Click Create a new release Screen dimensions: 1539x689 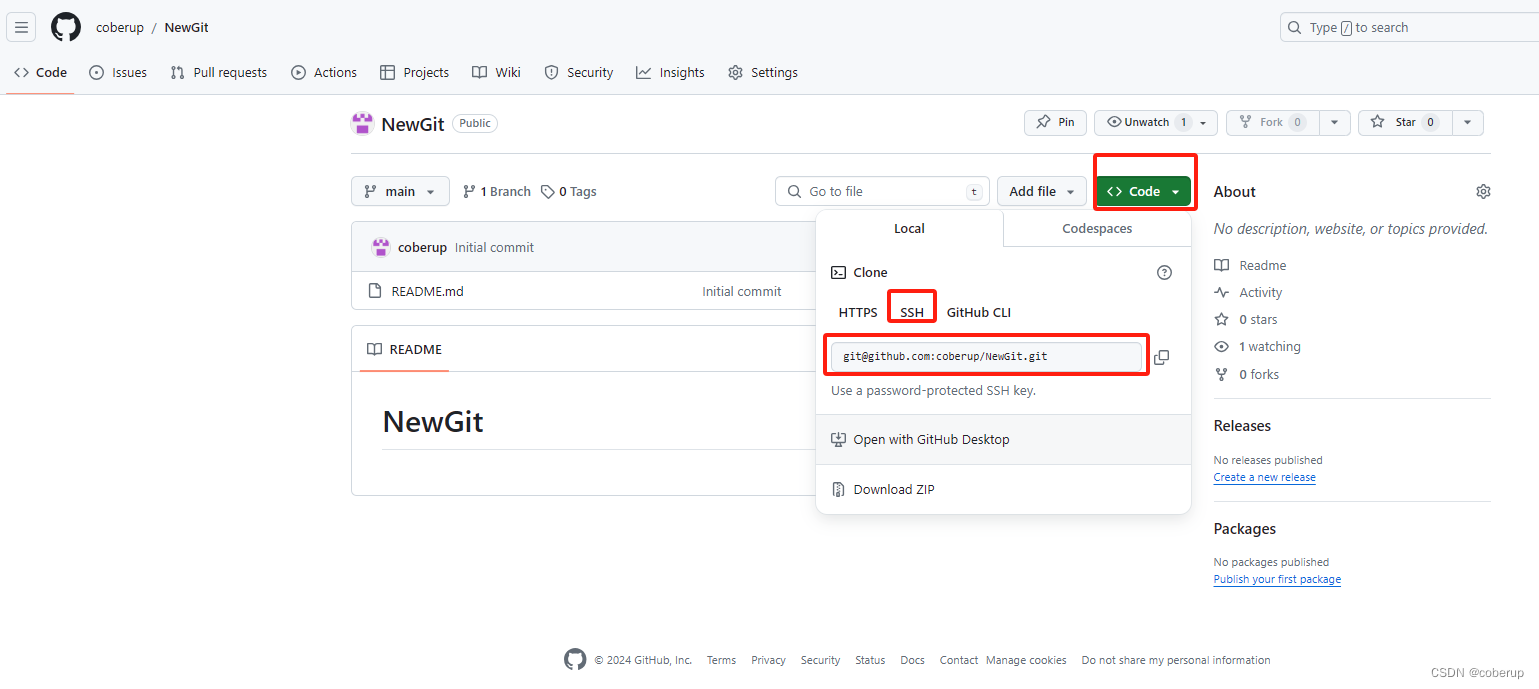tap(1264, 477)
